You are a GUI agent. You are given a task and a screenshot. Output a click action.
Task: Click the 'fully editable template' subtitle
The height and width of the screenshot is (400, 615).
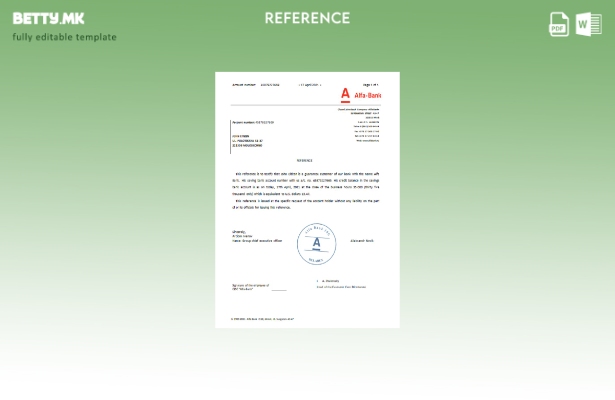point(64,37)
